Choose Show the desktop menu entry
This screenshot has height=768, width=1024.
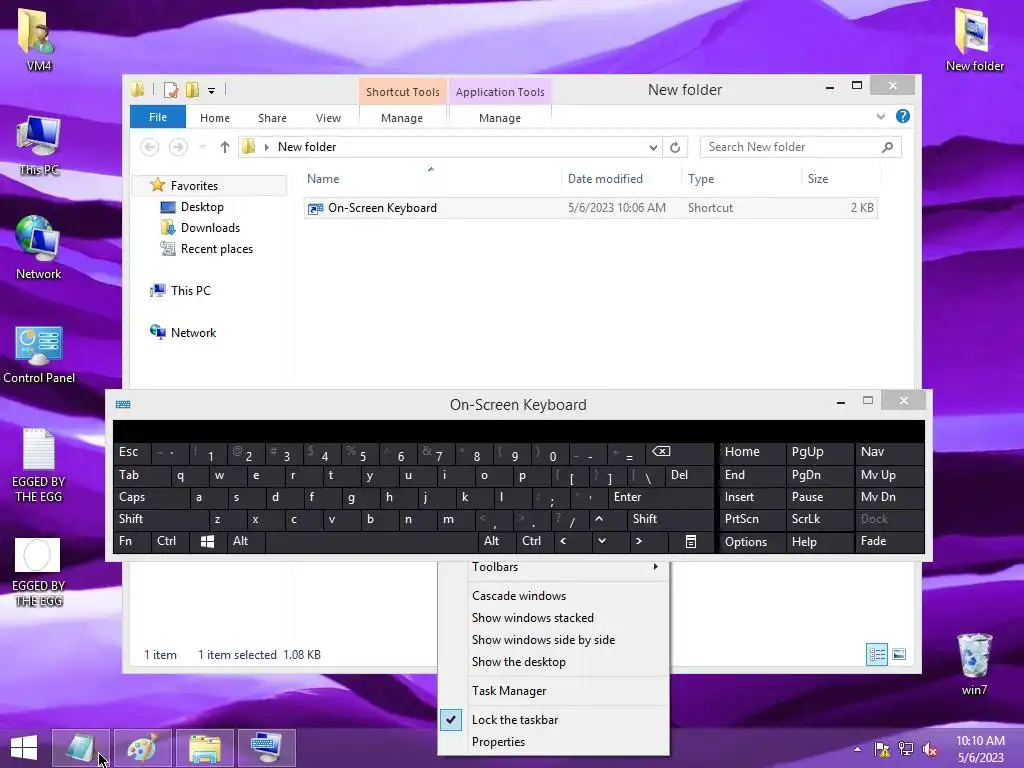tap(554, 662)
